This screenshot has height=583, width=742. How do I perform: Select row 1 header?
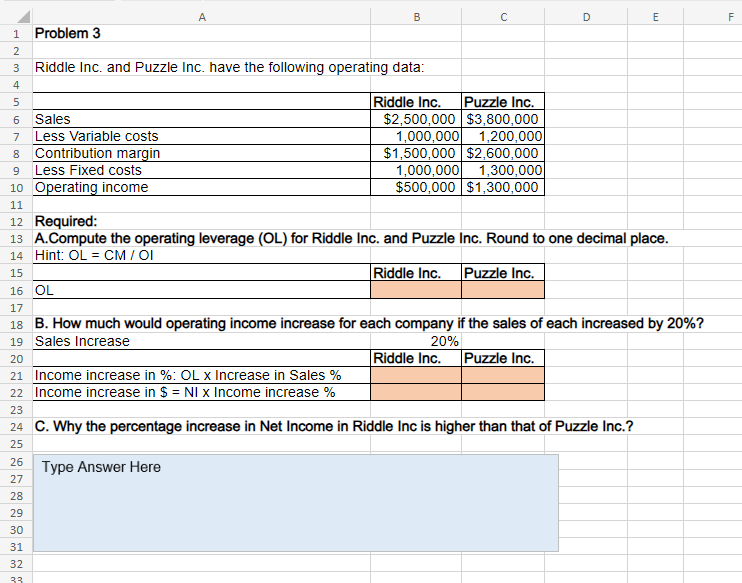point(16,34)
